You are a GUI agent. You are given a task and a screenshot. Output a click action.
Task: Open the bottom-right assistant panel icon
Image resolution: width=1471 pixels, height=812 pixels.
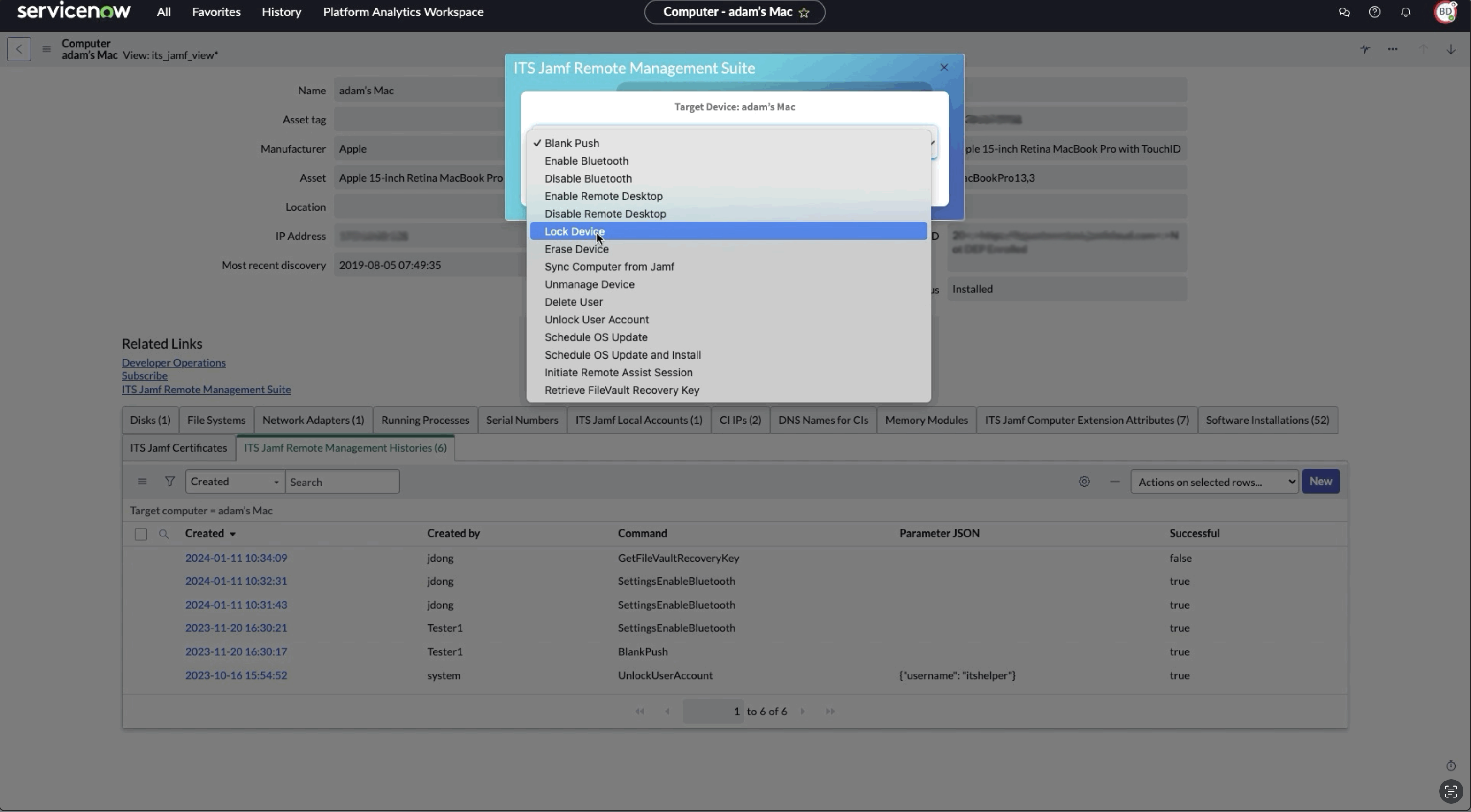tap(1450, 791)
